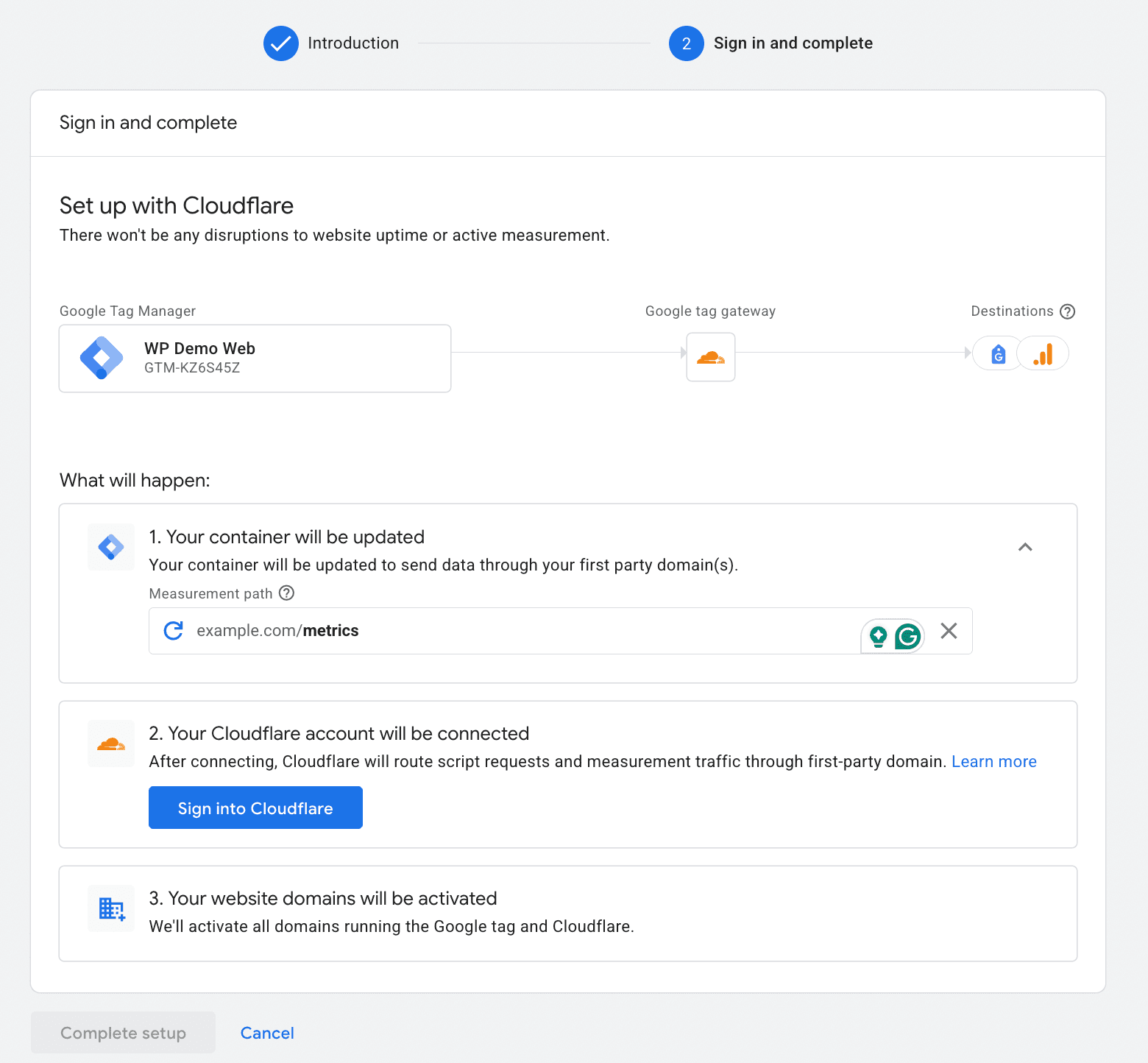Click the Google tag gateway label
Screen dimensions: 1148x1063
point(710,311)
